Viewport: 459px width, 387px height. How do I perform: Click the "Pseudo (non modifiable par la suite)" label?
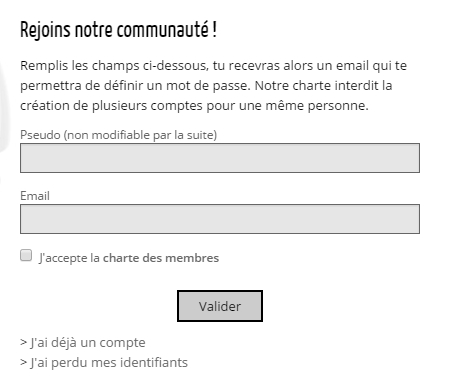[x=118, y=135]
